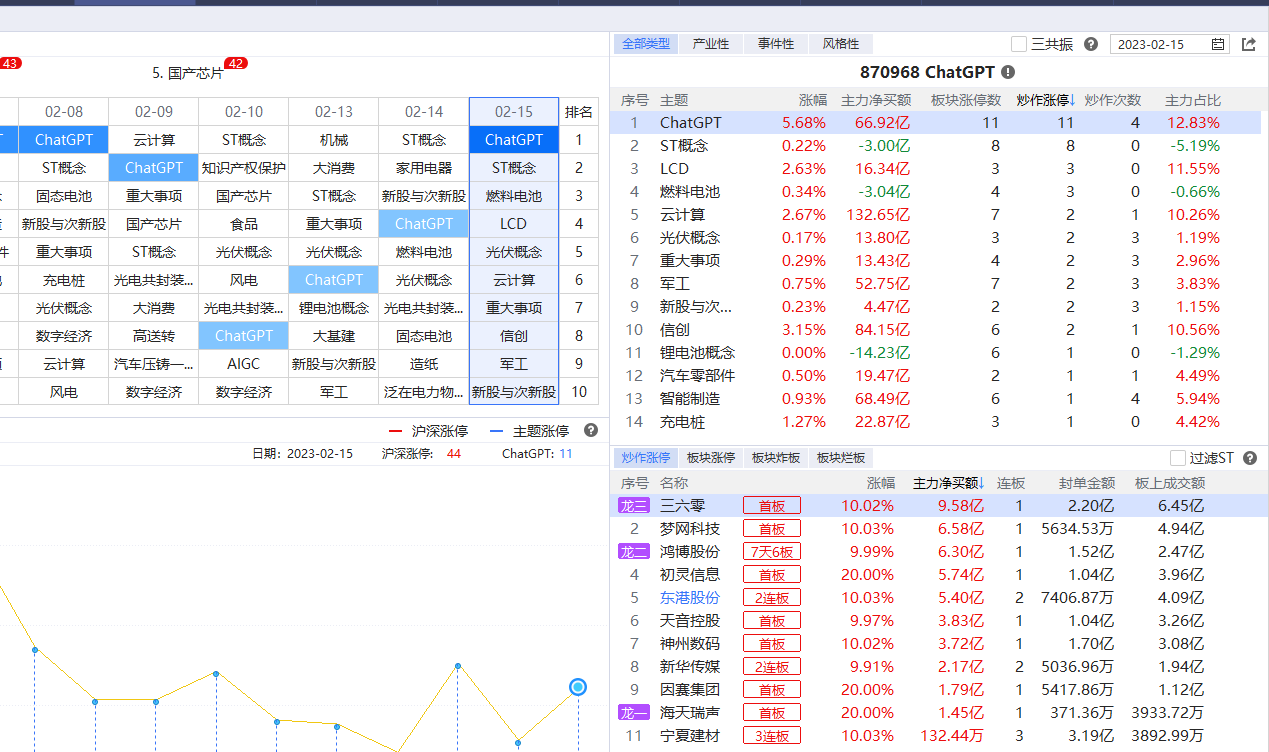Click ChatGPT cell under 02-15 column

click(514, 140)
